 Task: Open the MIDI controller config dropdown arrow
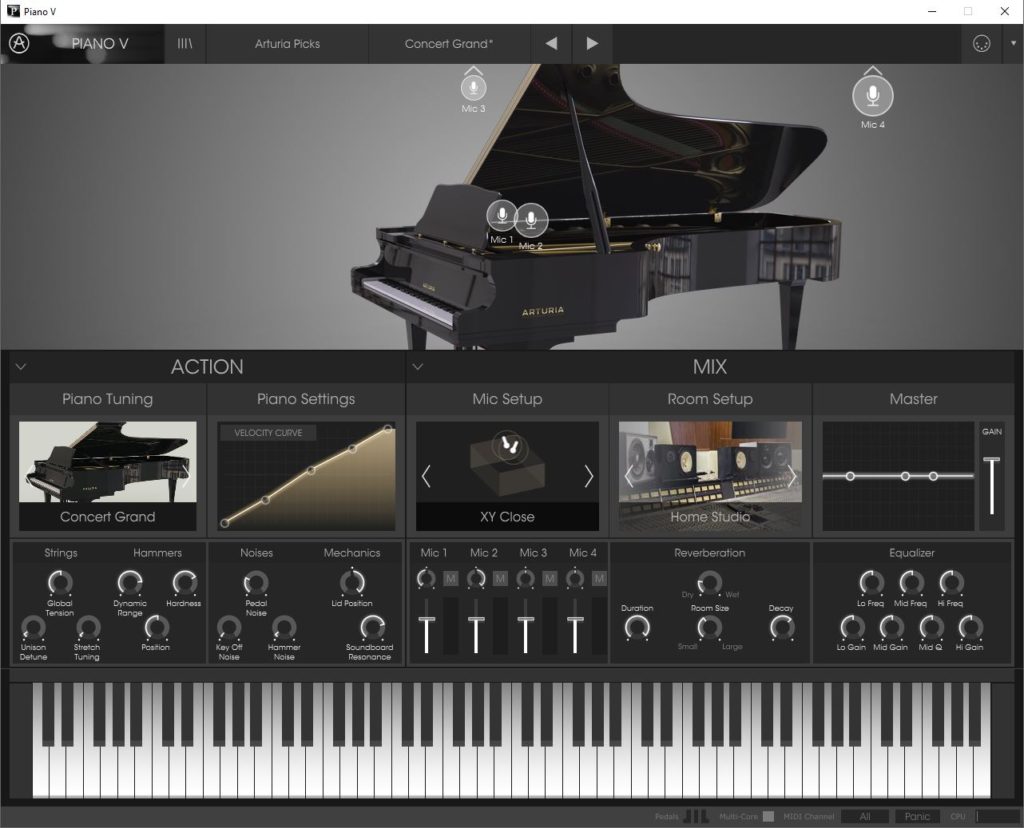(1013, 44)
